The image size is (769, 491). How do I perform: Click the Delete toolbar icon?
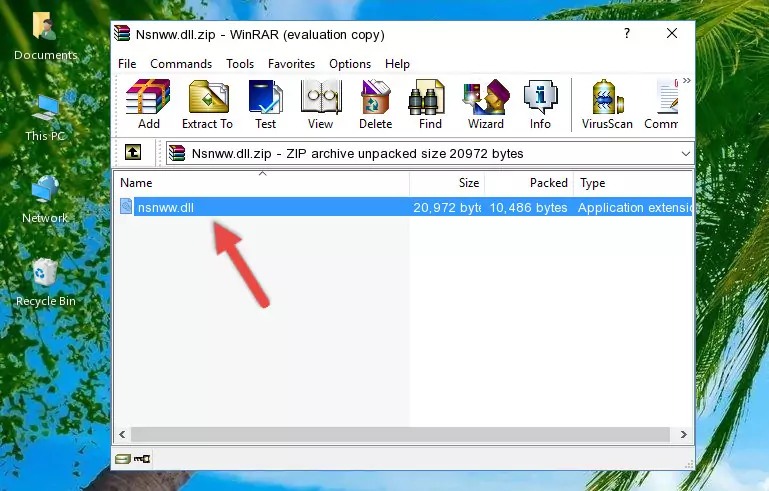[376, 104]
